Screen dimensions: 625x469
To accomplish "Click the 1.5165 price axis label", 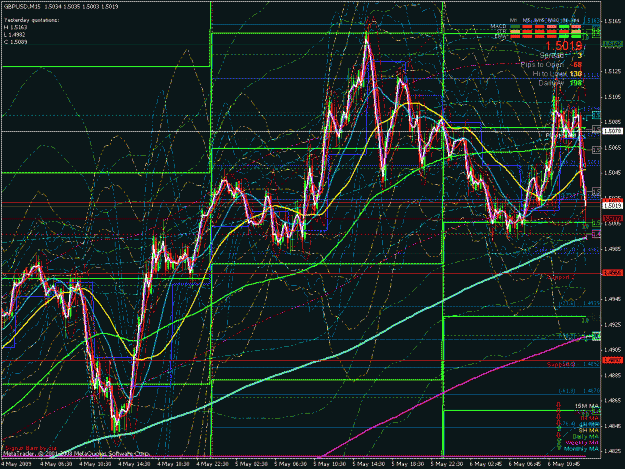I will coord(614,20).
